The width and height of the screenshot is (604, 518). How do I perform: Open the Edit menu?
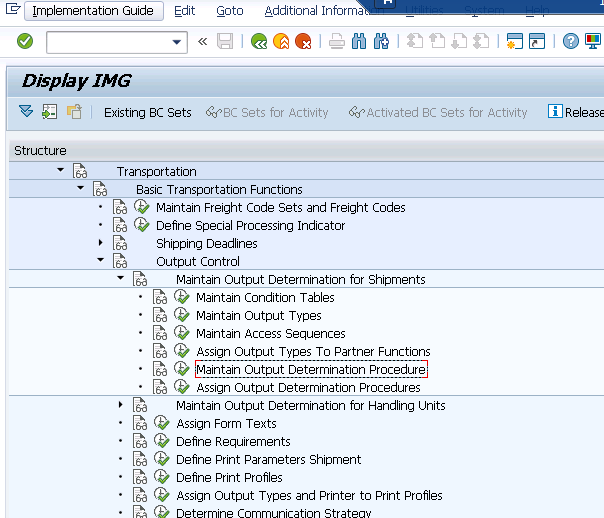[184, 11]
